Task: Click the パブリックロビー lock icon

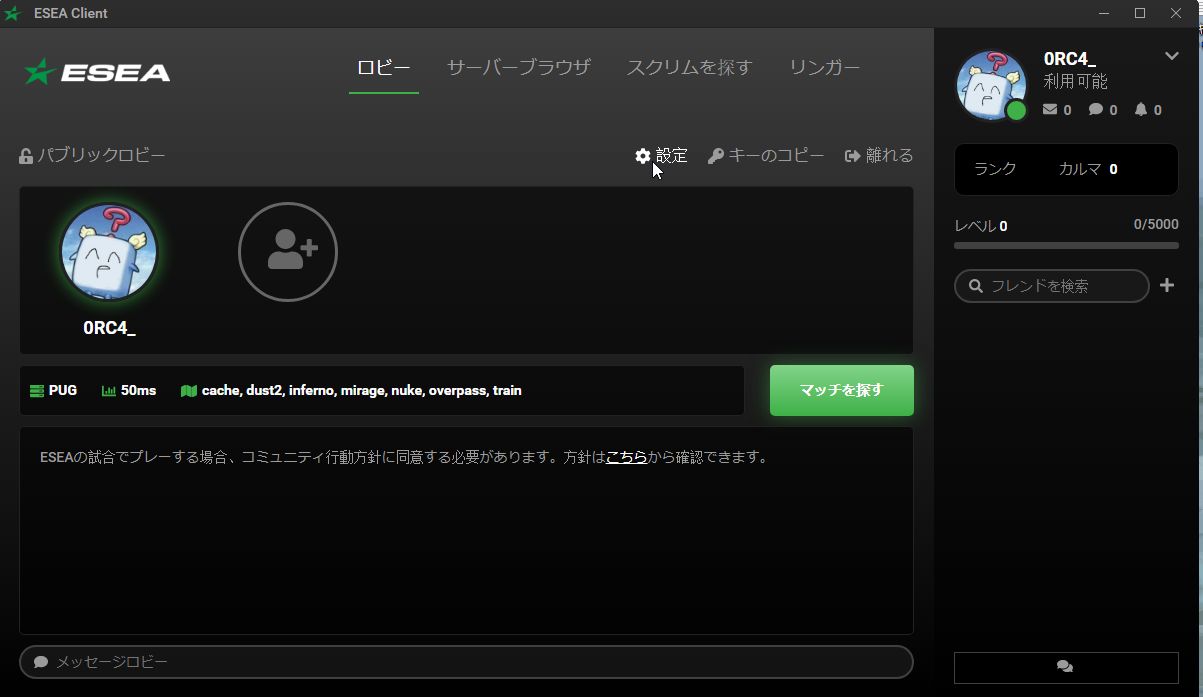Action: pyautogui.click(x=26, y=156)
